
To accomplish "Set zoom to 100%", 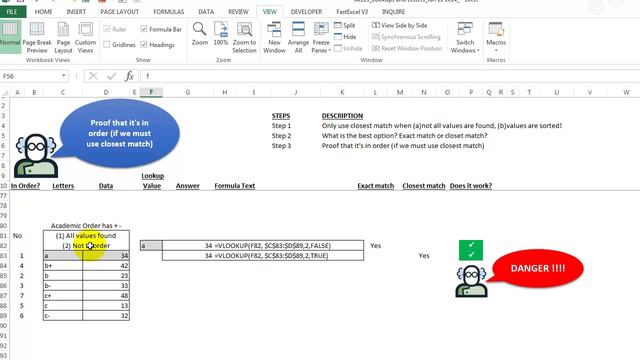I will coord(221,34).
